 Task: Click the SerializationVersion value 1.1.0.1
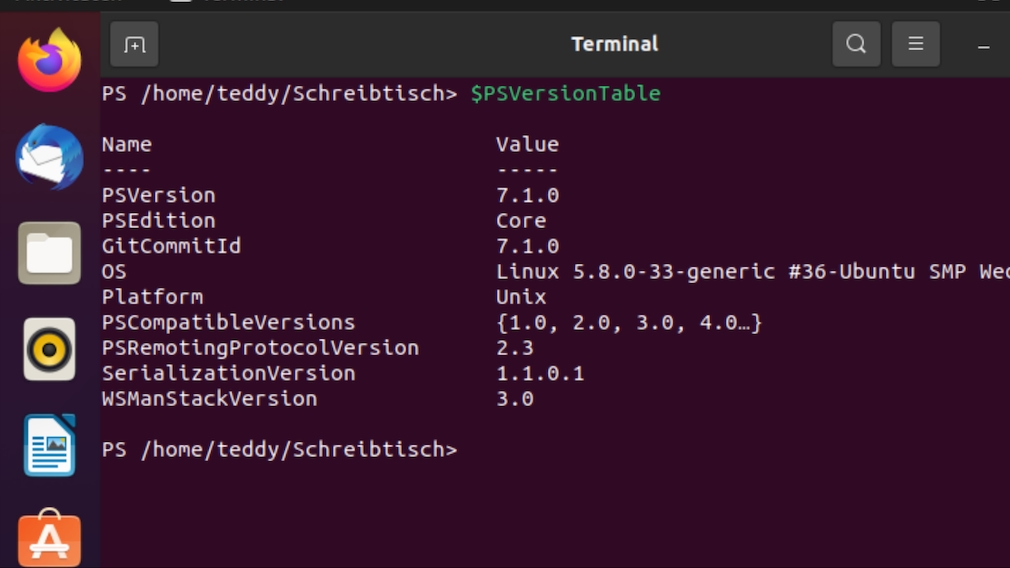pyautogui.click(x=540, y=374)
